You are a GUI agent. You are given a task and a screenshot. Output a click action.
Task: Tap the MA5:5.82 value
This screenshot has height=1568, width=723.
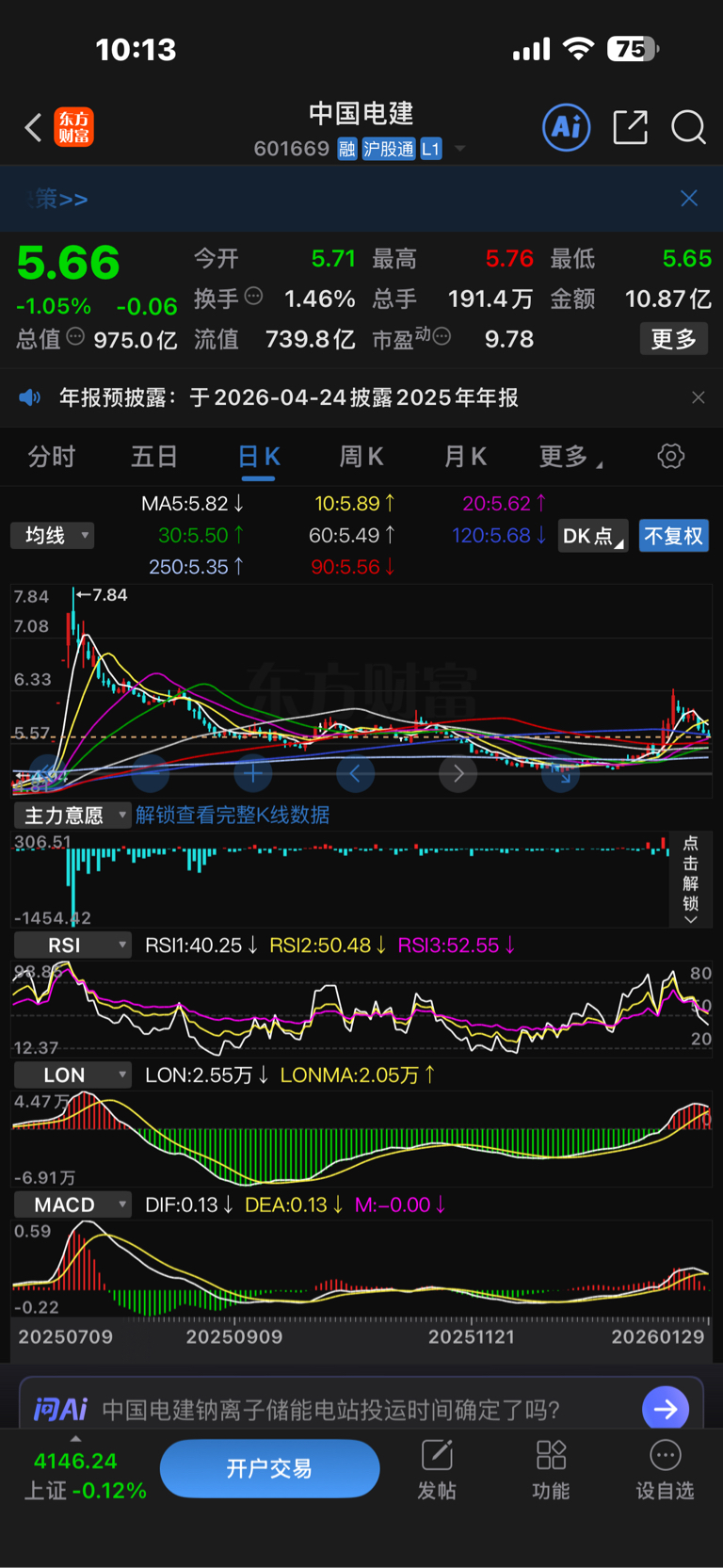pyautogui.click(x=193, y=504)
